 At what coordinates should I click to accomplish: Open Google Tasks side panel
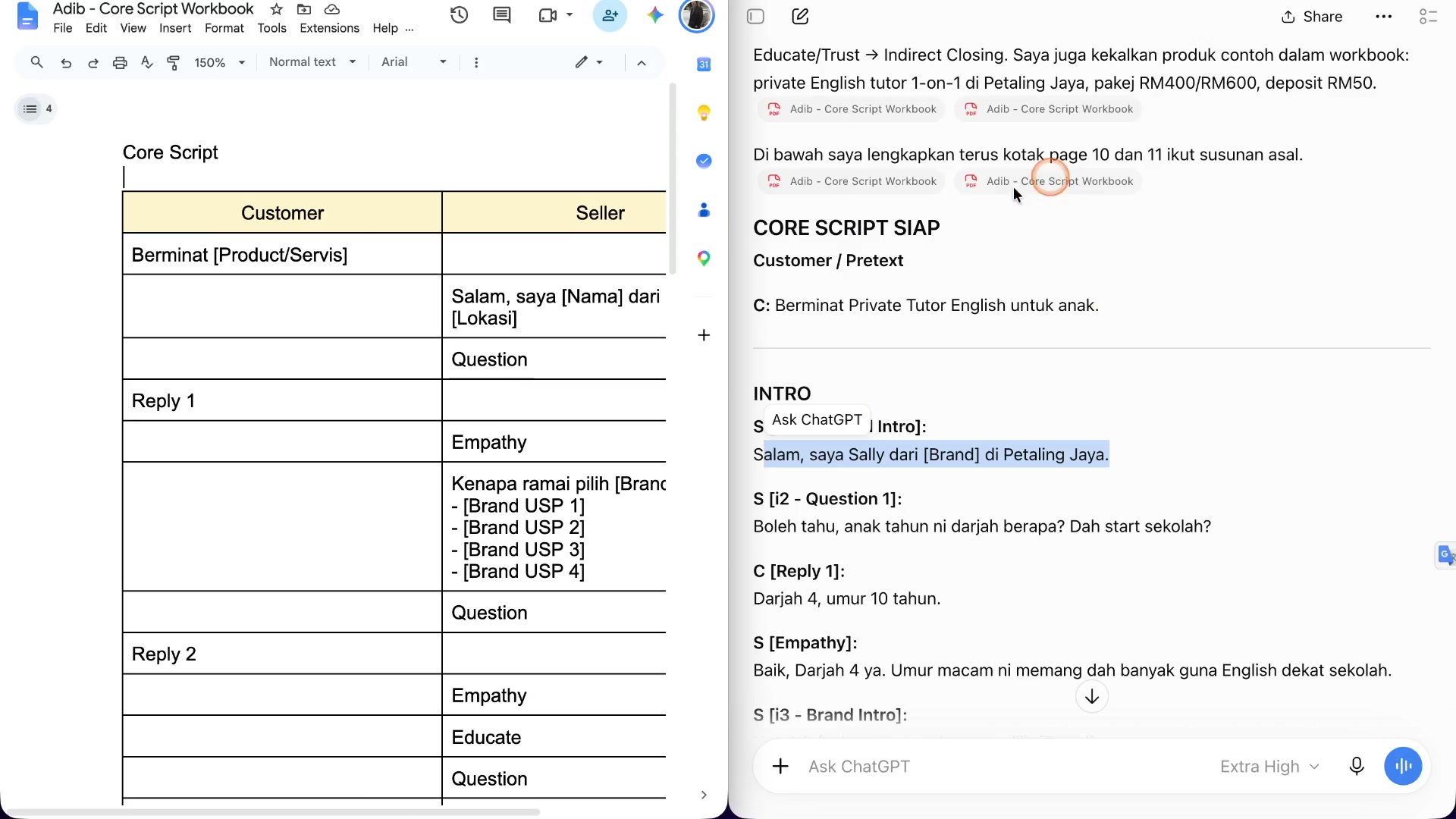click(704, 161)
